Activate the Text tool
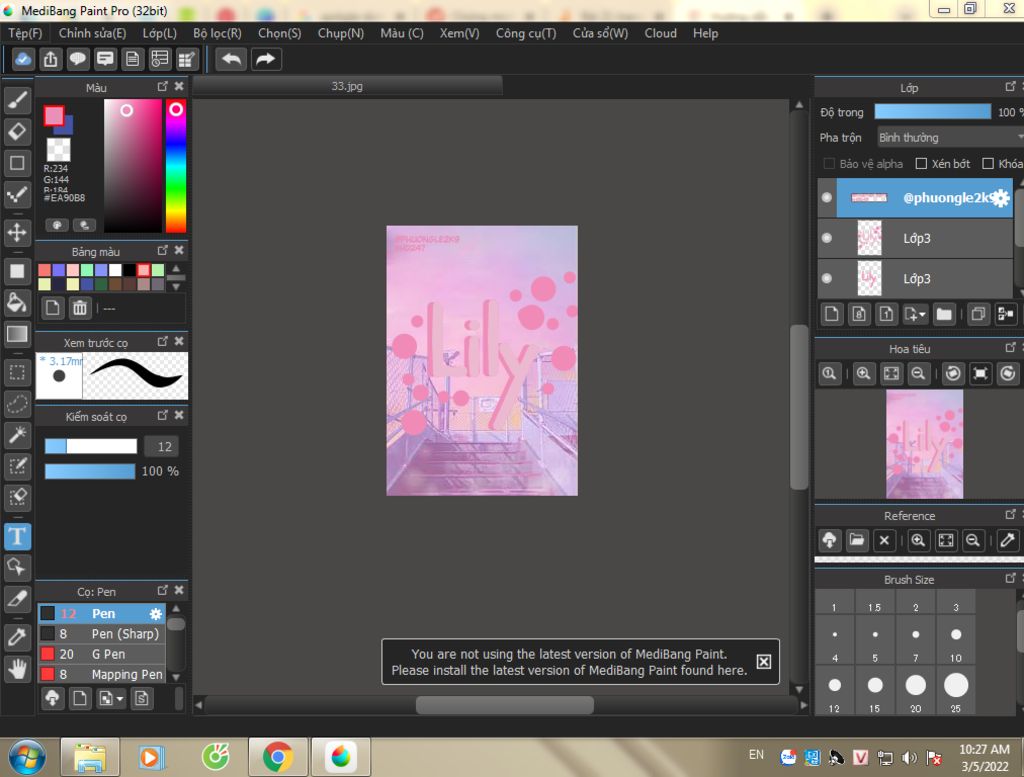Viewport: 1024px width, 777px height. 18,536
